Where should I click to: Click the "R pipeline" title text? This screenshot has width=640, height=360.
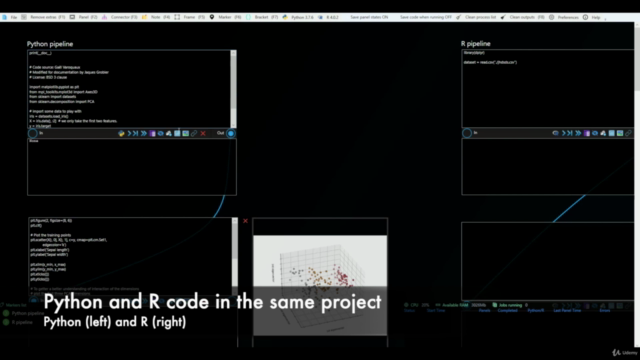click(x=476, y=44)
